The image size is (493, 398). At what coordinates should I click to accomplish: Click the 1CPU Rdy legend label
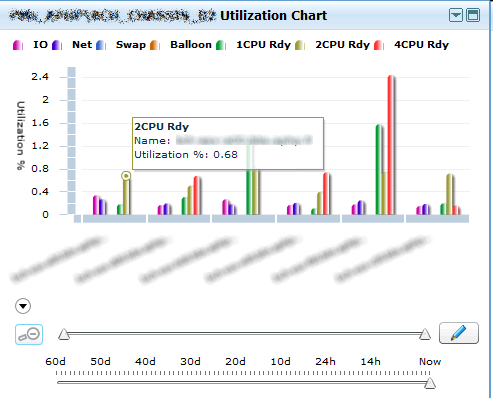point(263,45)
